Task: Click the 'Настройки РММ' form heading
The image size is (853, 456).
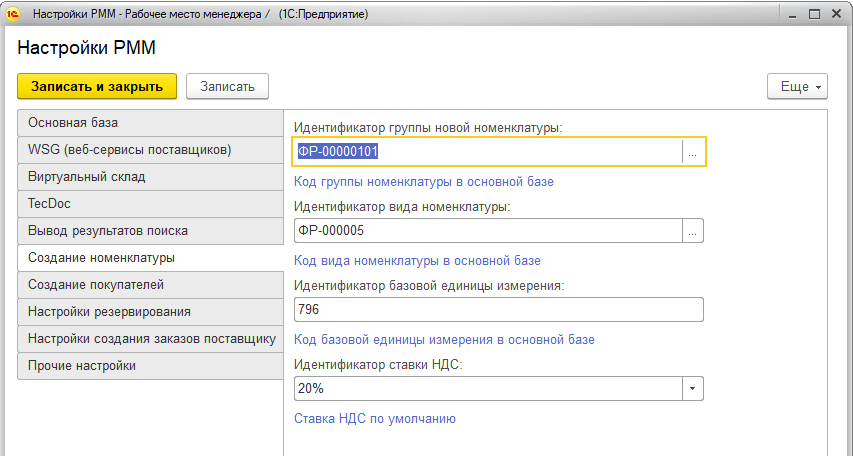Action: tap(86, 48)
